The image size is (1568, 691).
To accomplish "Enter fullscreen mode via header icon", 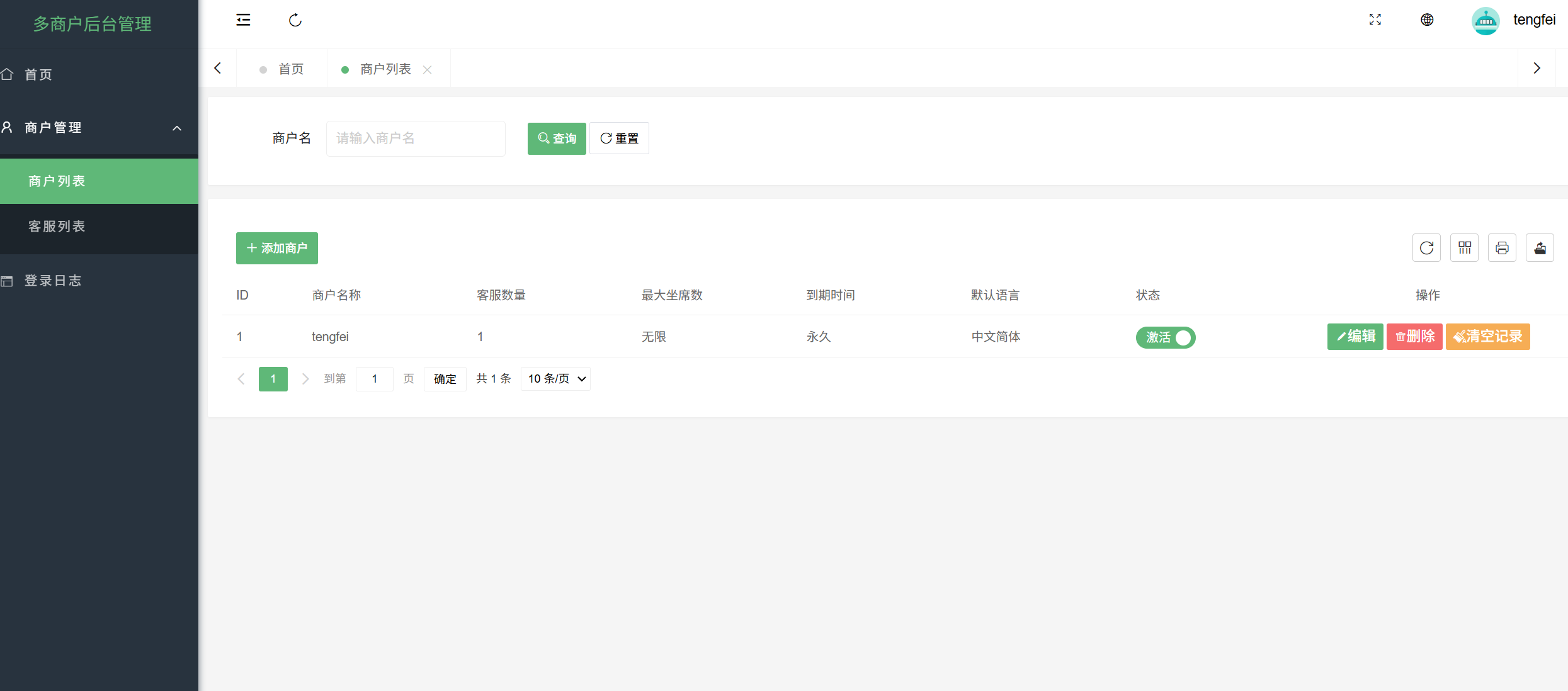I will 1375,20.
